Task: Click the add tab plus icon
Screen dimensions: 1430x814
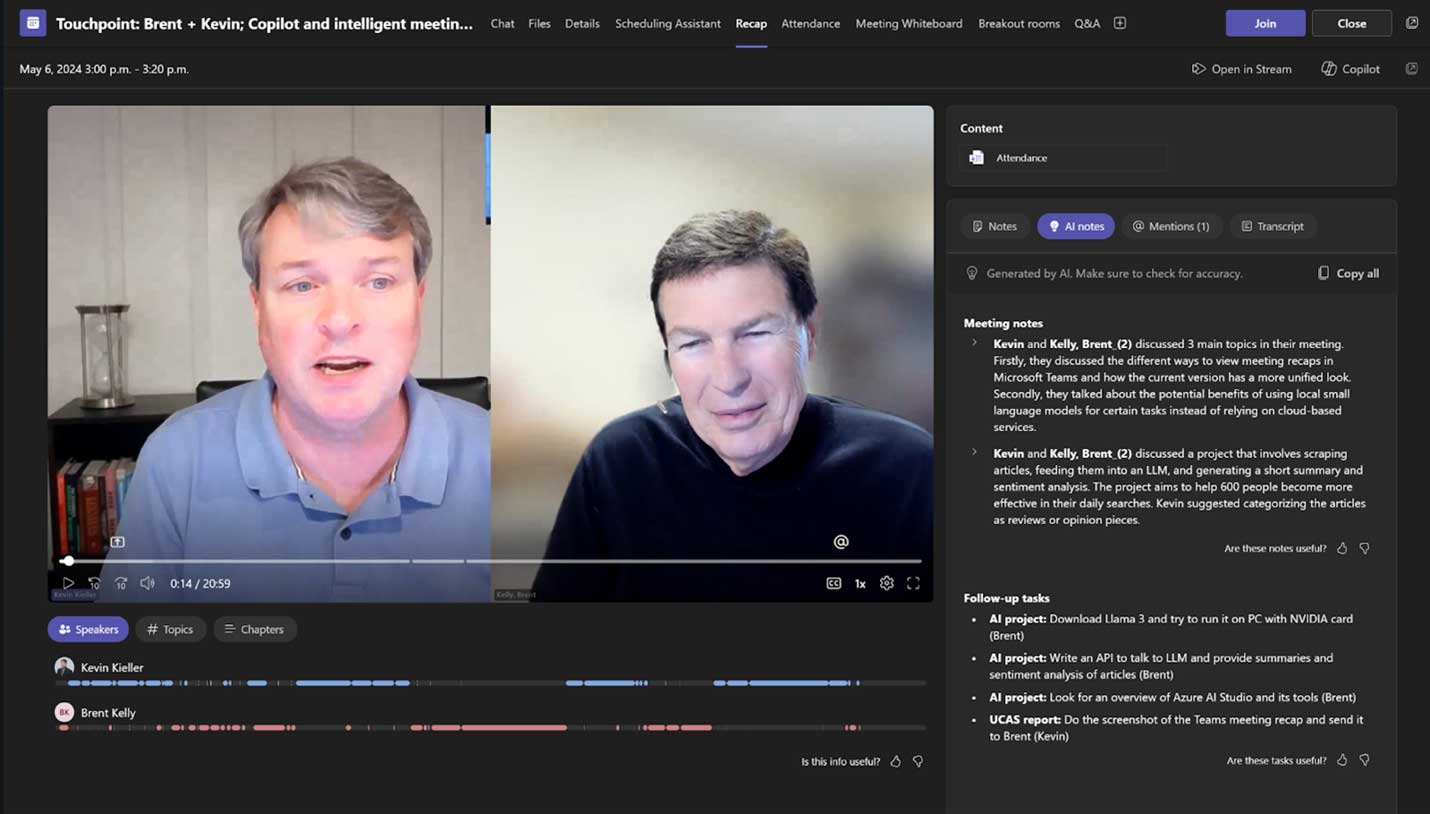Action: coord(1120,23)
